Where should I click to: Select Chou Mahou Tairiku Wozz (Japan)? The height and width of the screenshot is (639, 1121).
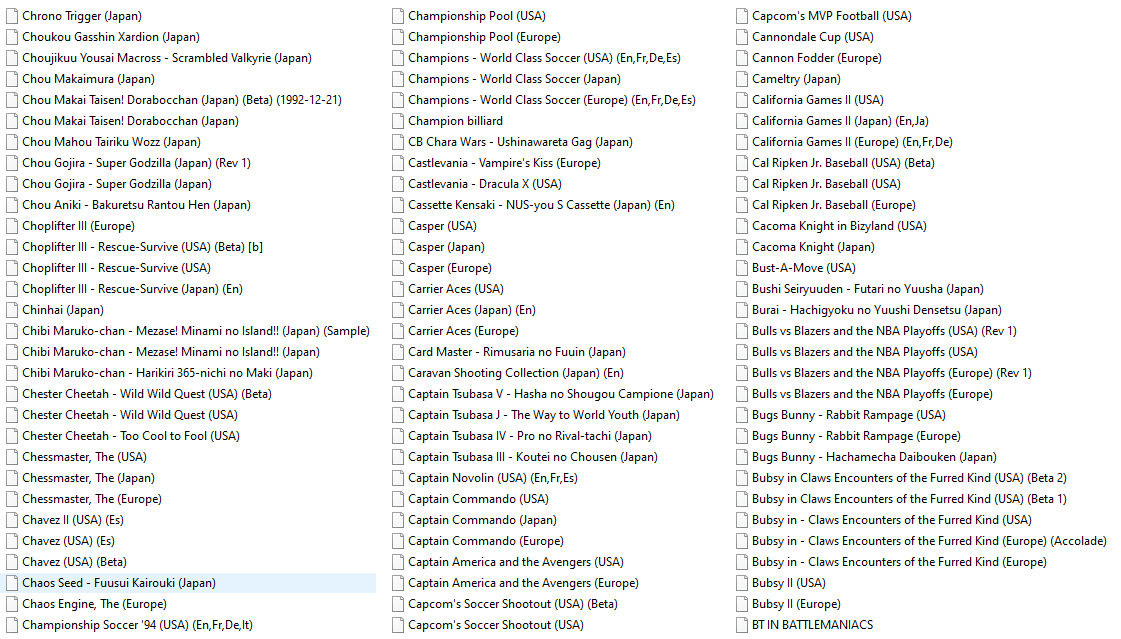point(112,142)
